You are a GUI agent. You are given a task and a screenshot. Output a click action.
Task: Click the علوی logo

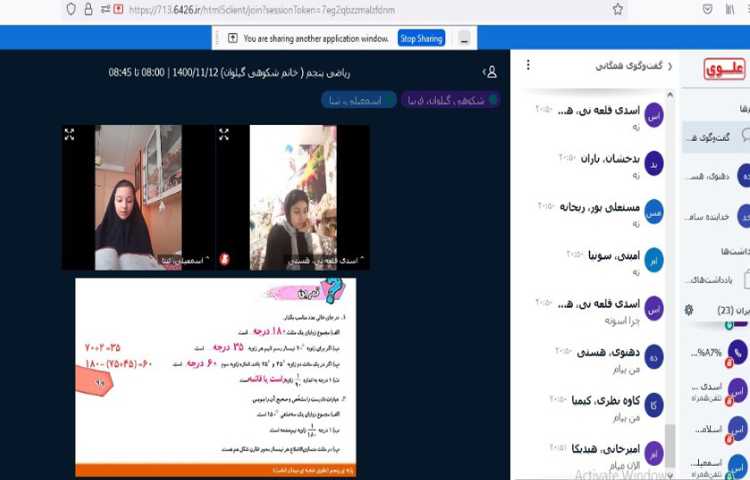point(724,69)
